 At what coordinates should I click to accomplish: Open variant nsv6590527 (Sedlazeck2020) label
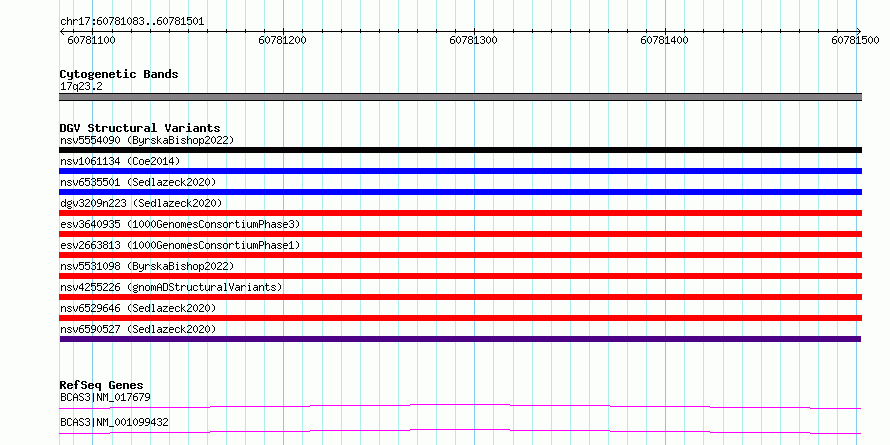(x=138, y=329)
